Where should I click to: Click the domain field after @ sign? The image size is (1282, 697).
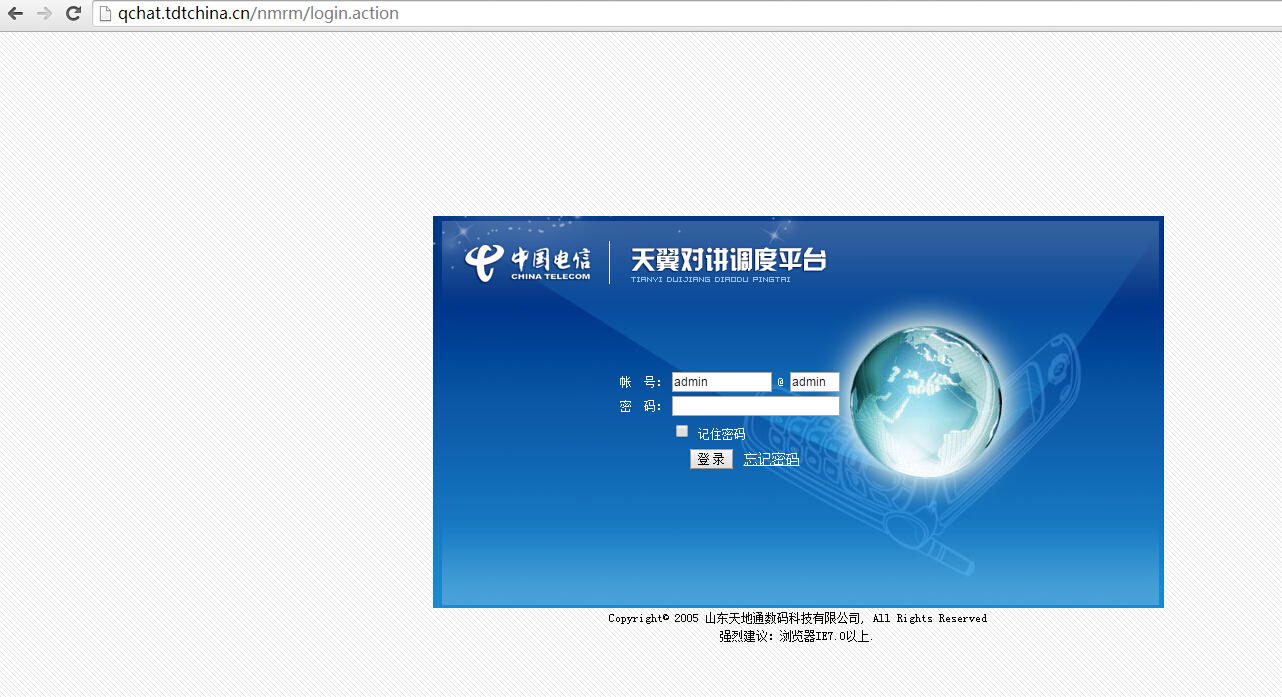[x=814, y=382]
